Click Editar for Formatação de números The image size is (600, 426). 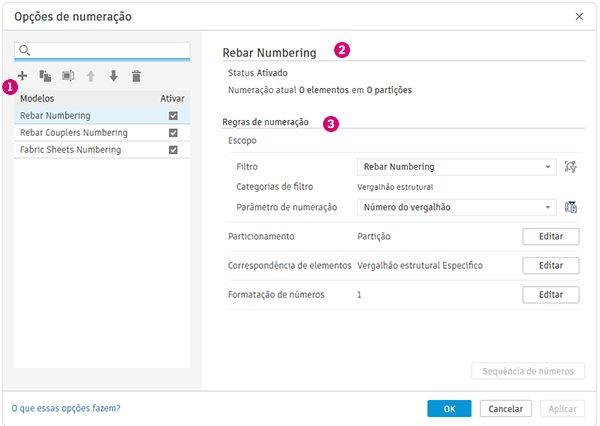click(x=550, y=295)
